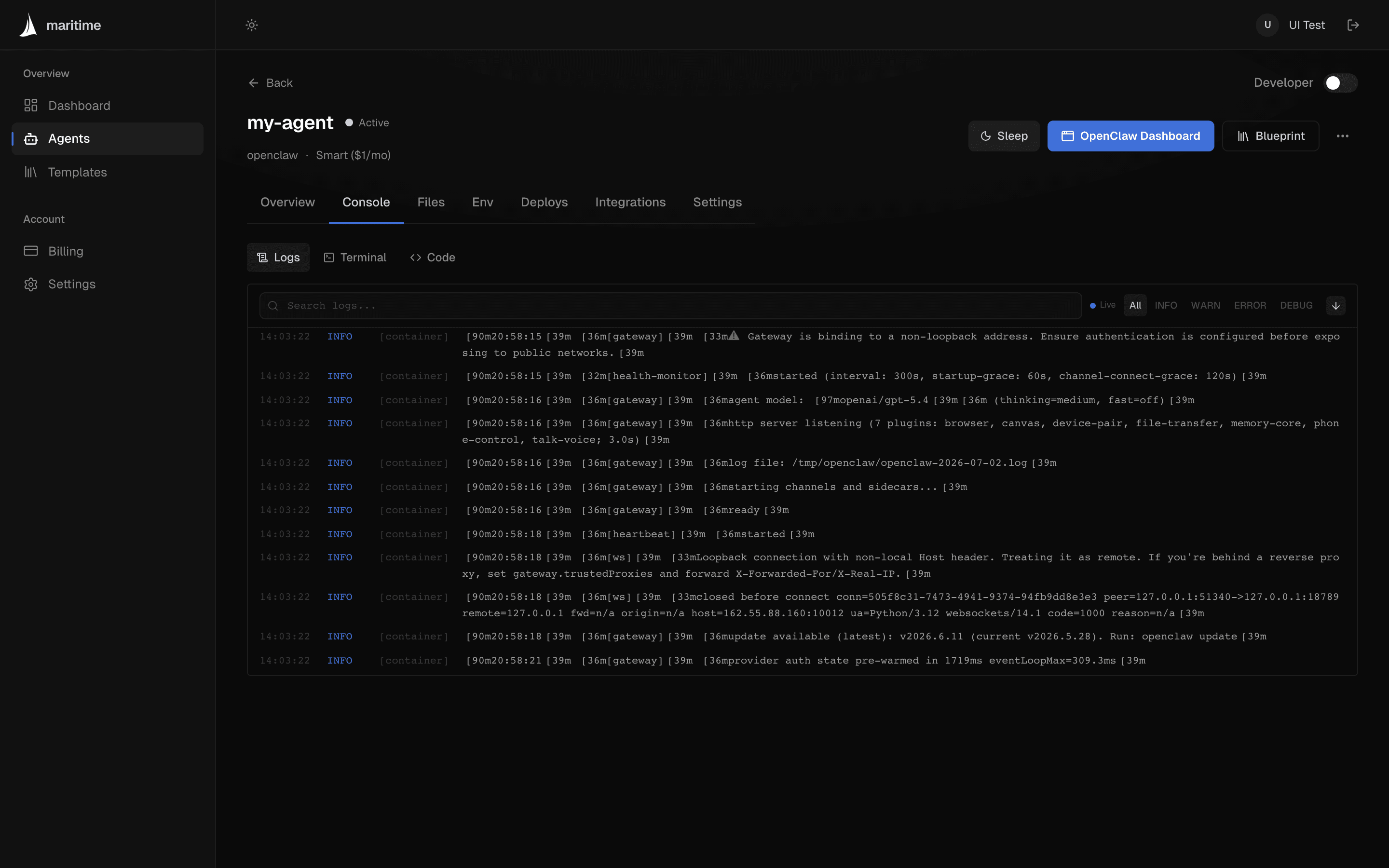
Task: Select the Logs sub-tab
Action: tap(278, 257)
